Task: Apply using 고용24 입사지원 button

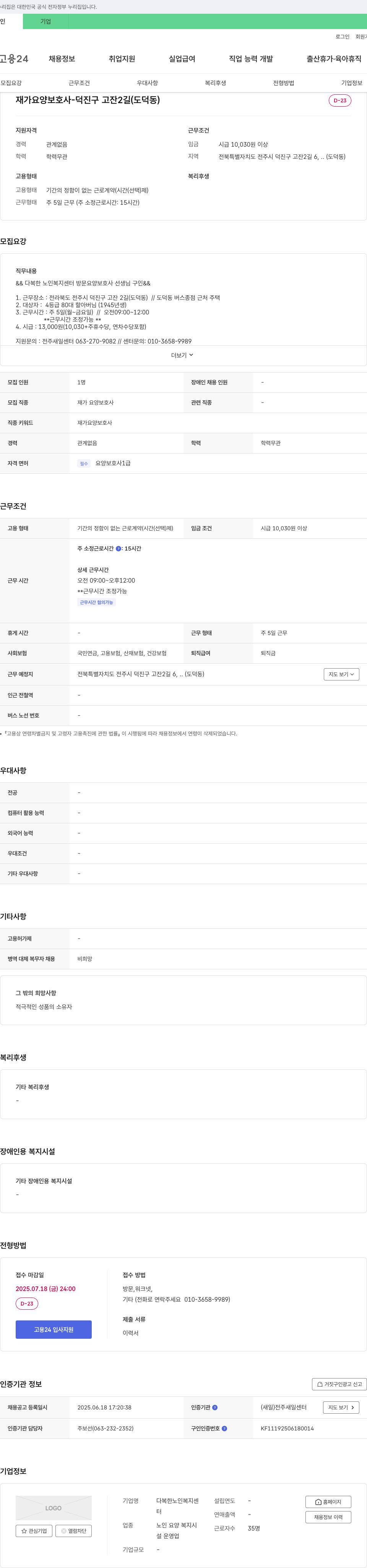Action: 54,1329
